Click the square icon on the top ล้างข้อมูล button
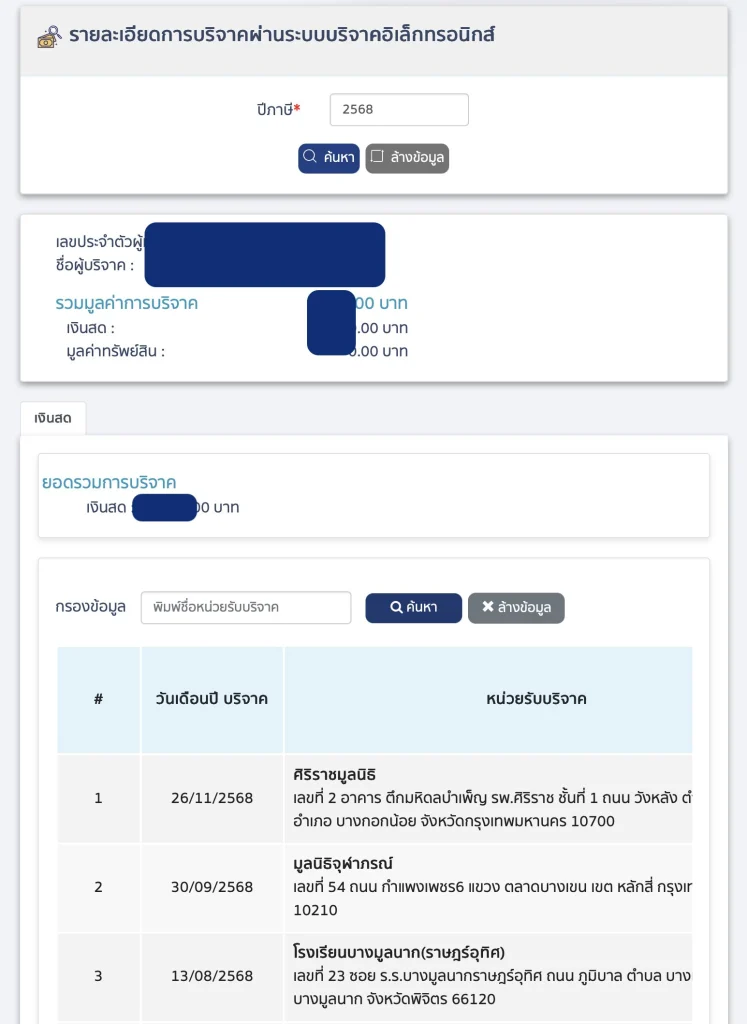Screen dimensions: 747x1024 click(x=377, y=157)
